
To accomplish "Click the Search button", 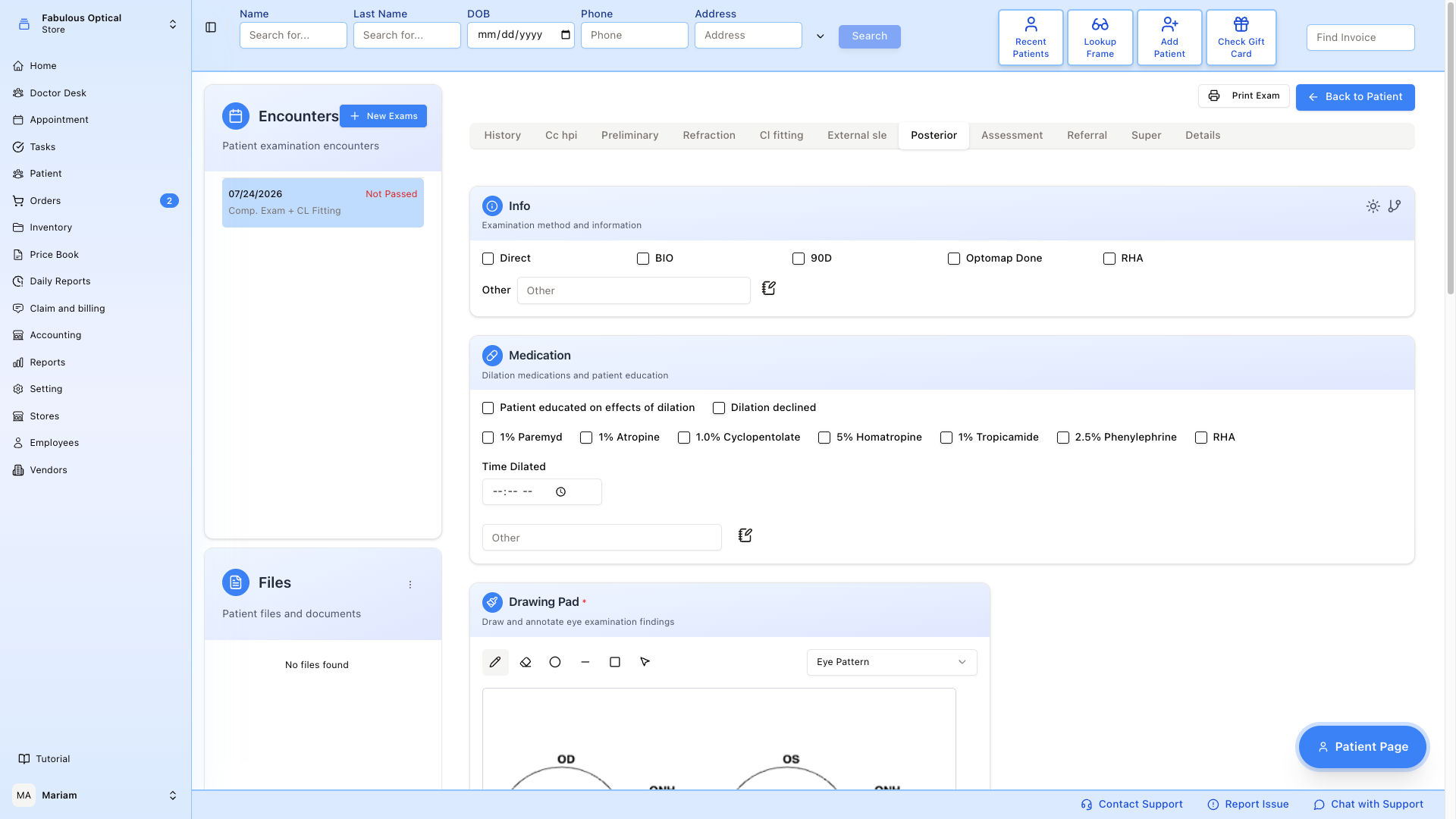I will click(x=870, y=36).
